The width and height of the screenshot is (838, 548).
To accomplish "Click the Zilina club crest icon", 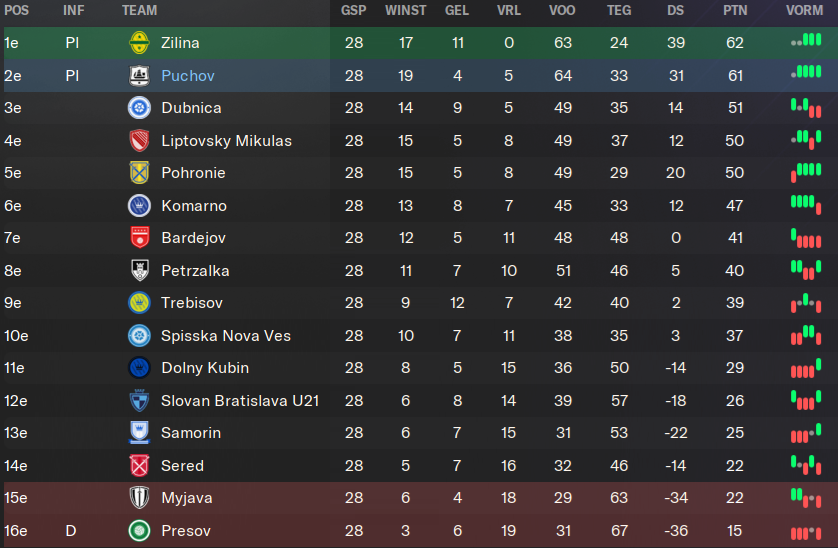I will pos(139,43).
